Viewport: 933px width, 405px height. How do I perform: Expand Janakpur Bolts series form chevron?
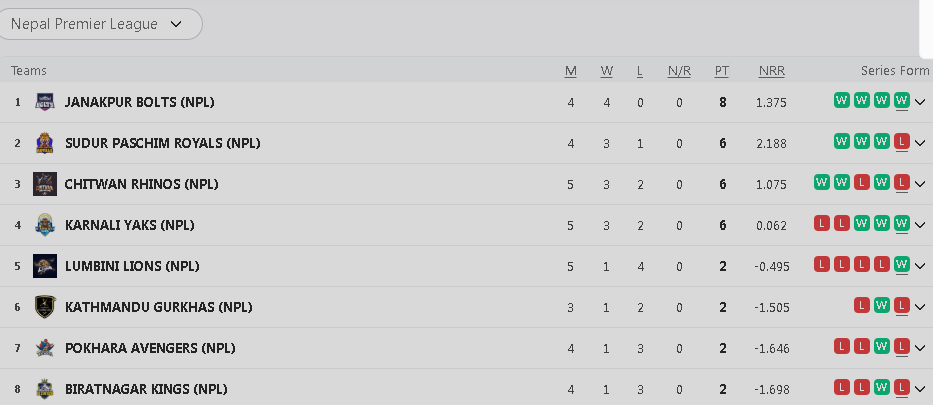920,102
